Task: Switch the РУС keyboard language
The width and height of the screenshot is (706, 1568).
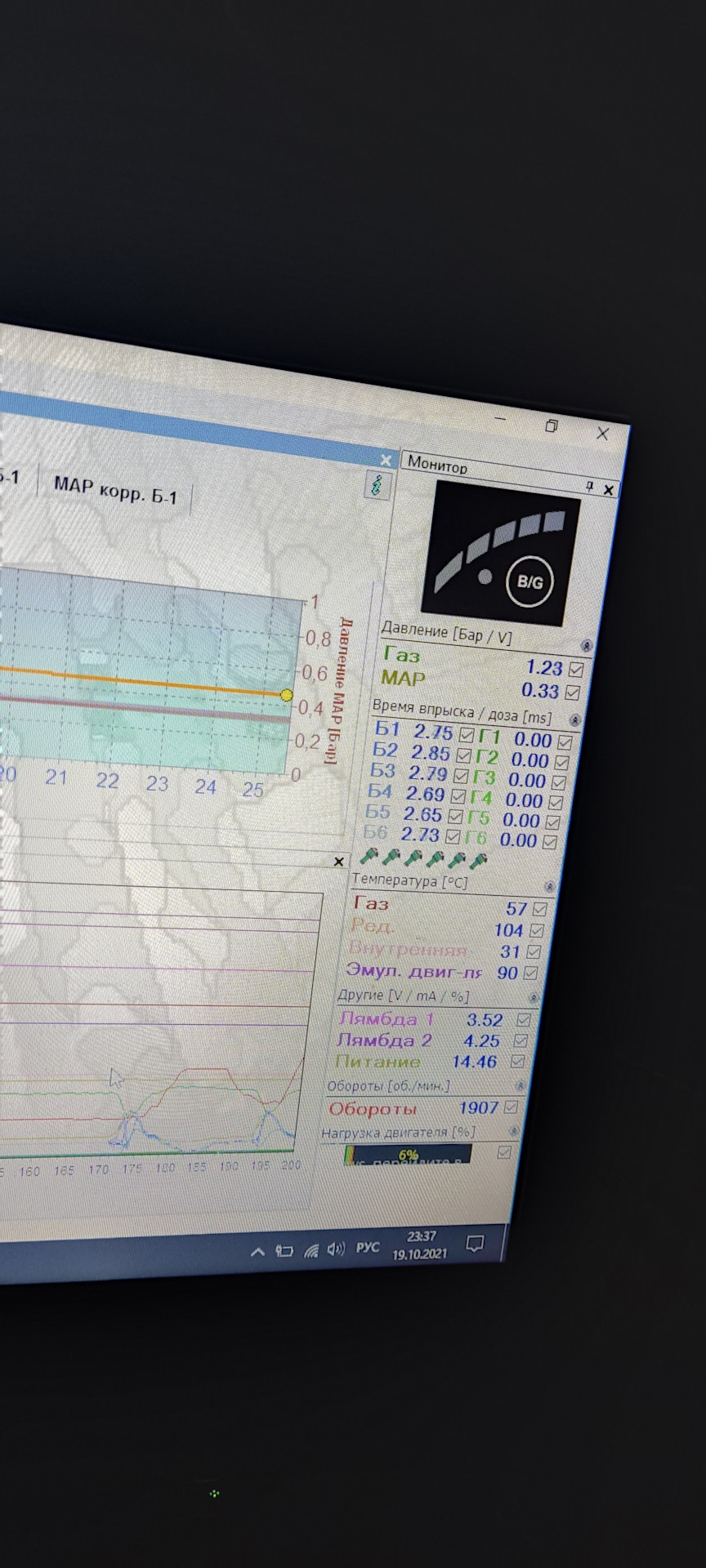Action: pos(368,1248)
